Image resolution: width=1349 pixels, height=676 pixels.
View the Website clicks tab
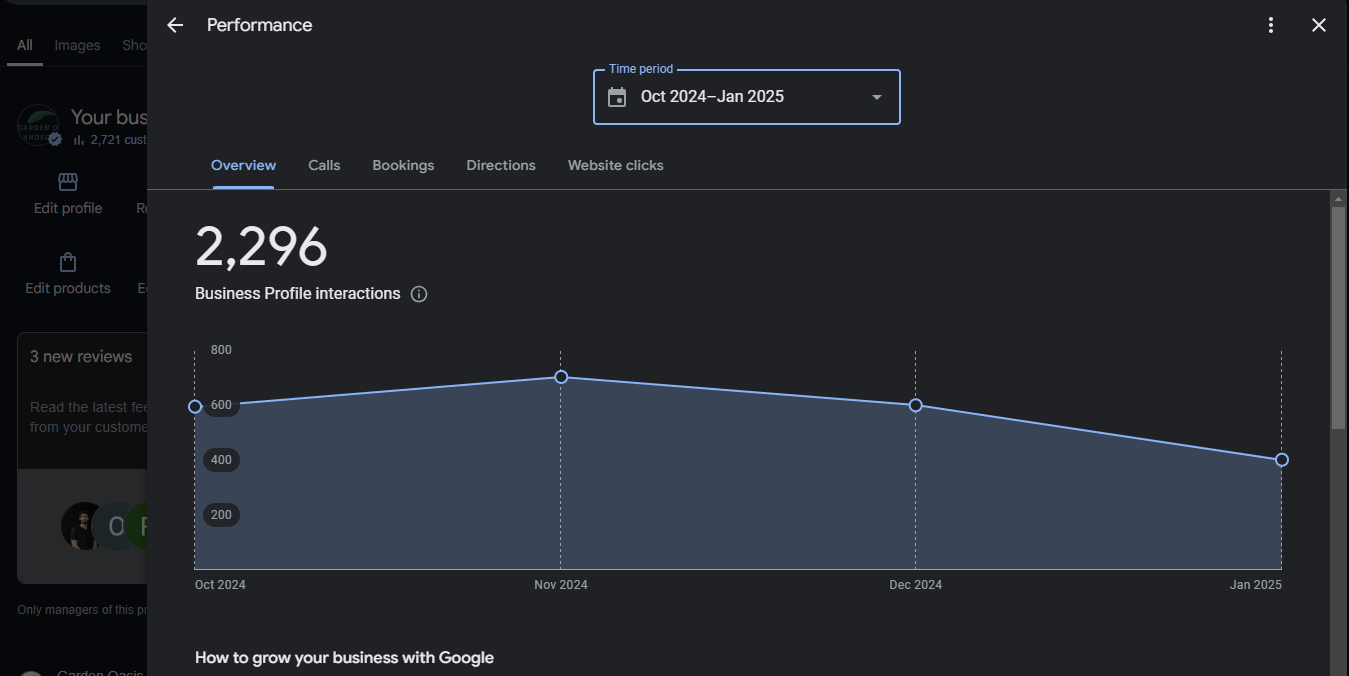coord(615,165)
